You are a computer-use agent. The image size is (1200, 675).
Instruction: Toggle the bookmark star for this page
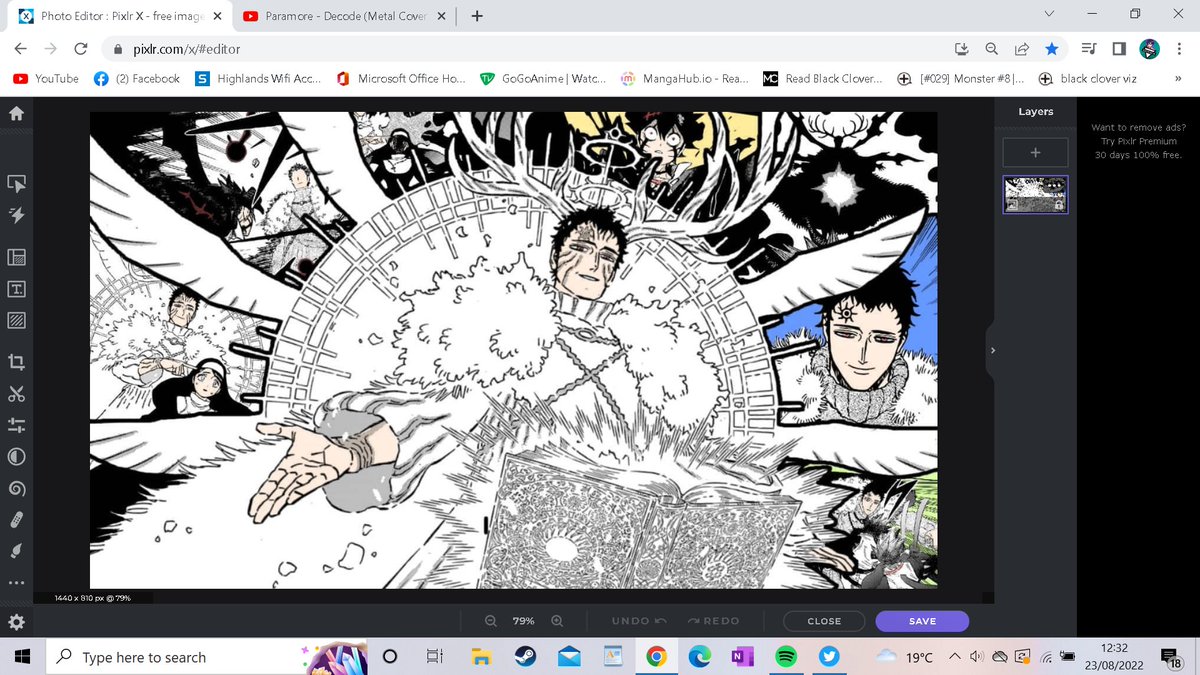pos(1052,48)
